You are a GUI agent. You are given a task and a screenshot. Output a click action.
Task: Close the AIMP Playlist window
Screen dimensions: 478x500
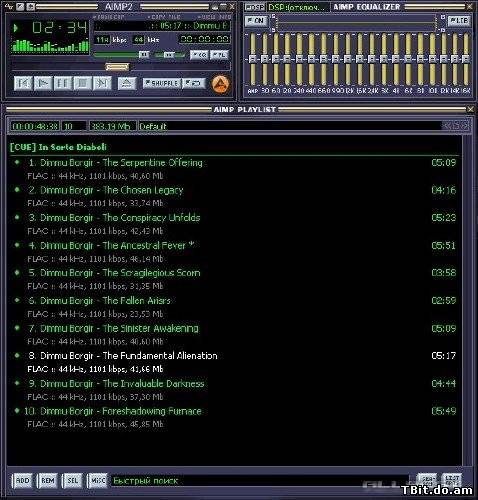click(470, 109)
